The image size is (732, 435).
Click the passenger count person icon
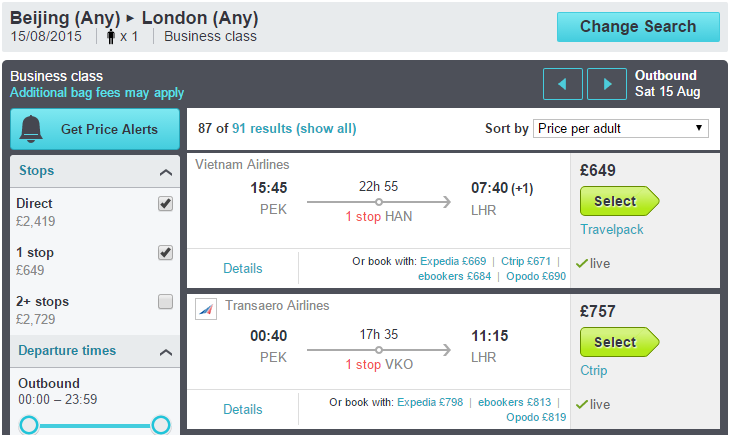coord(111,36)
